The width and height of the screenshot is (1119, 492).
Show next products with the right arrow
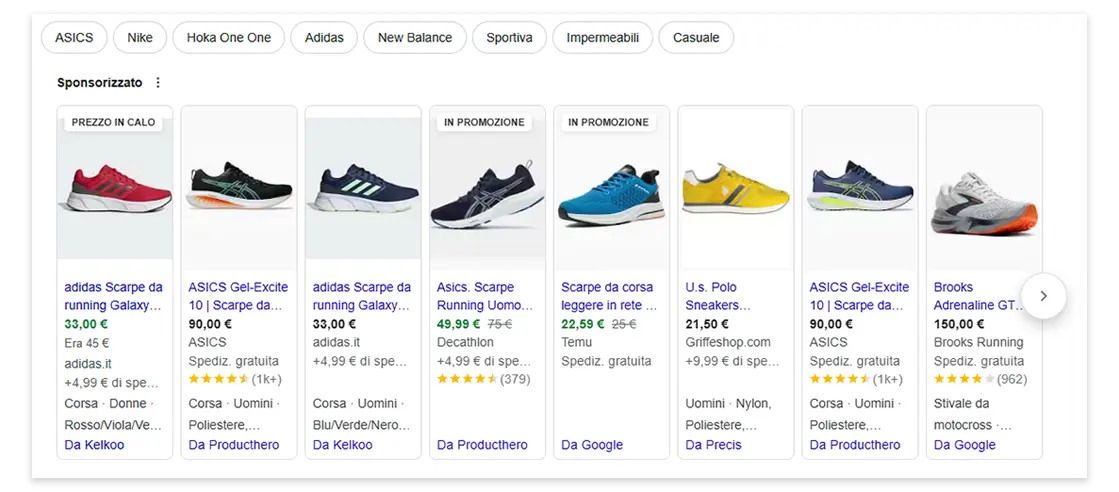(1043, 296)
